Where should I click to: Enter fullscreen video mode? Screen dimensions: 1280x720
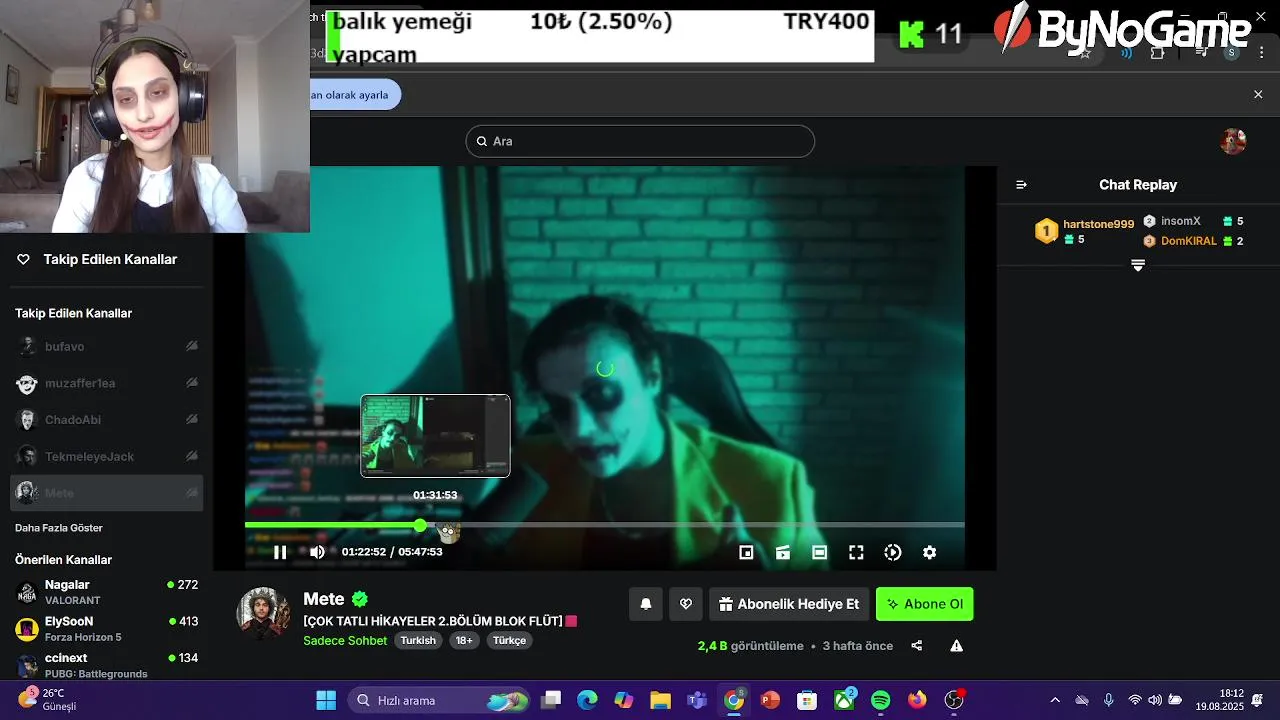click(856, 552)
